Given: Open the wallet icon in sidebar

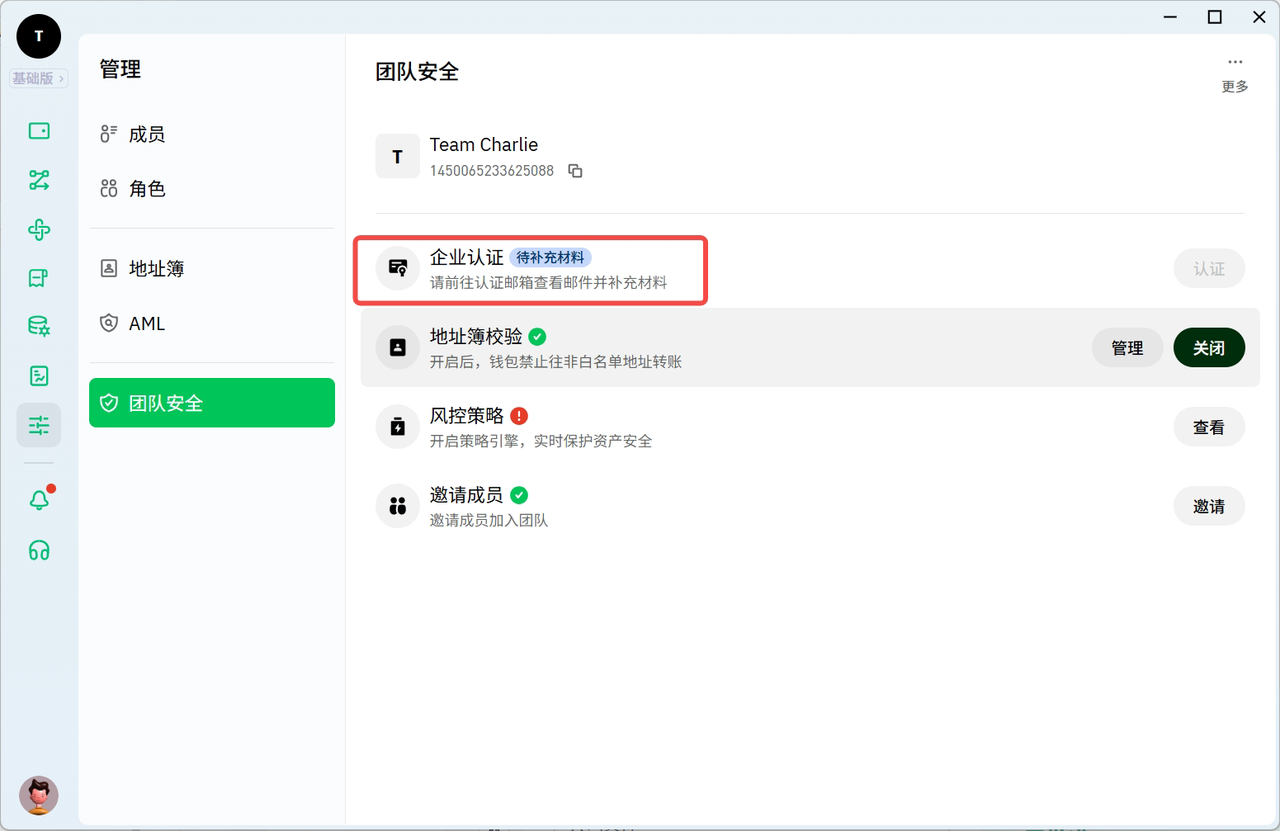Looking at the screenshot, I should [39, 131].
